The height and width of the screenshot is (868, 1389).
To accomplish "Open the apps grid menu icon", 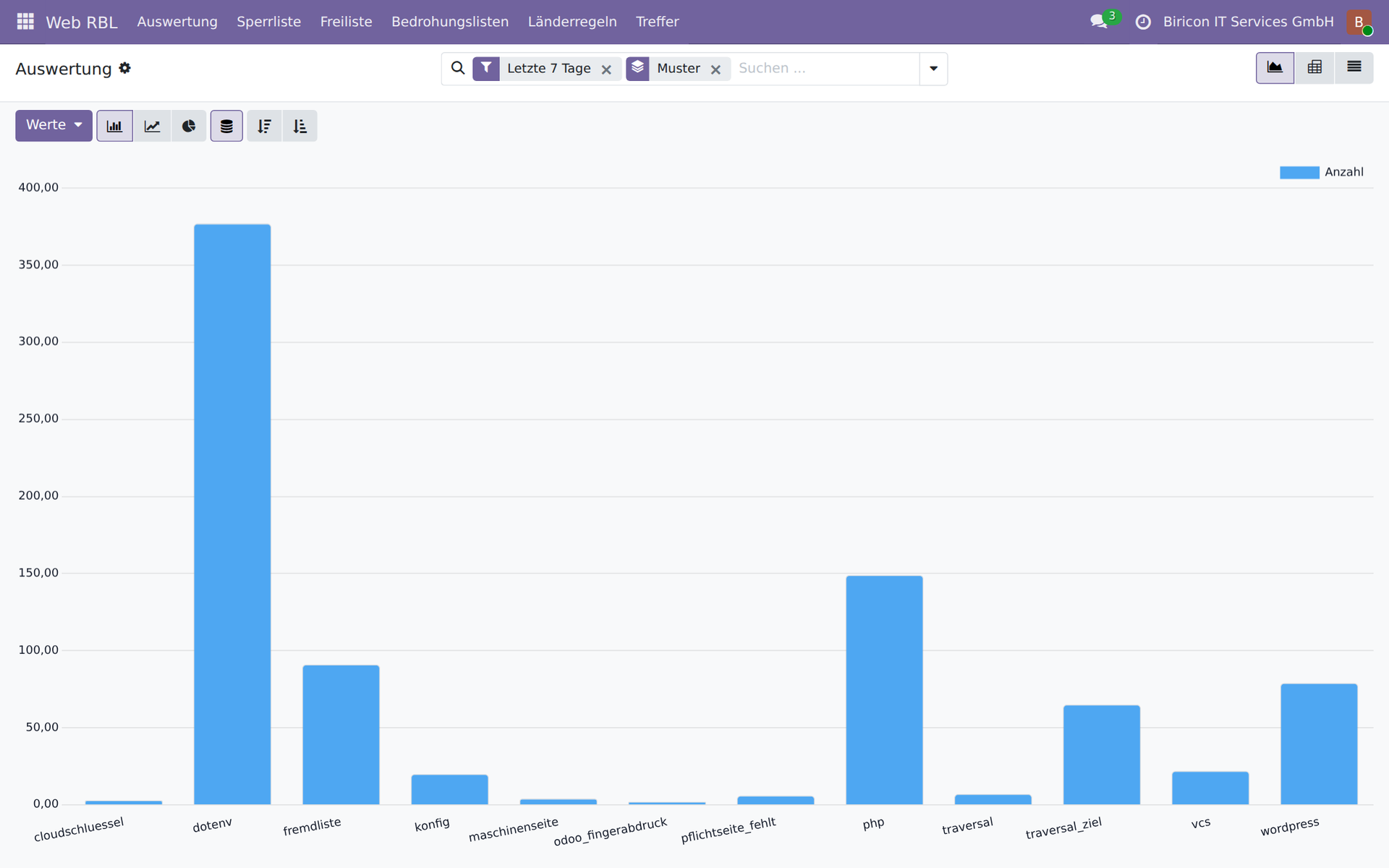I will click(x=25, y=22).
